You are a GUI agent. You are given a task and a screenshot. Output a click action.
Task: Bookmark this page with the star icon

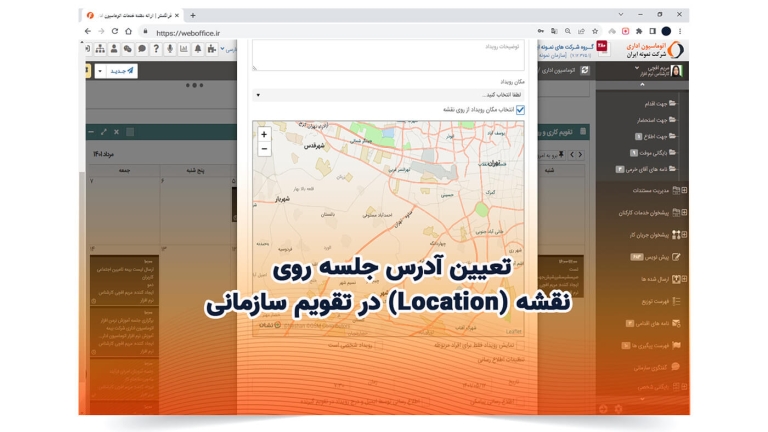pyautogui.click(x=595, y=31)
